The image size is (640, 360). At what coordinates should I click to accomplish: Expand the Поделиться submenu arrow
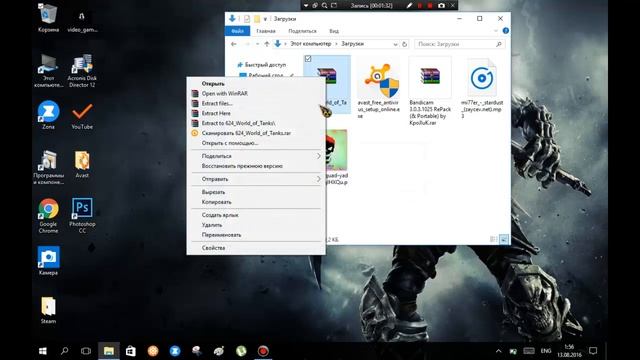tap(319, 156)
